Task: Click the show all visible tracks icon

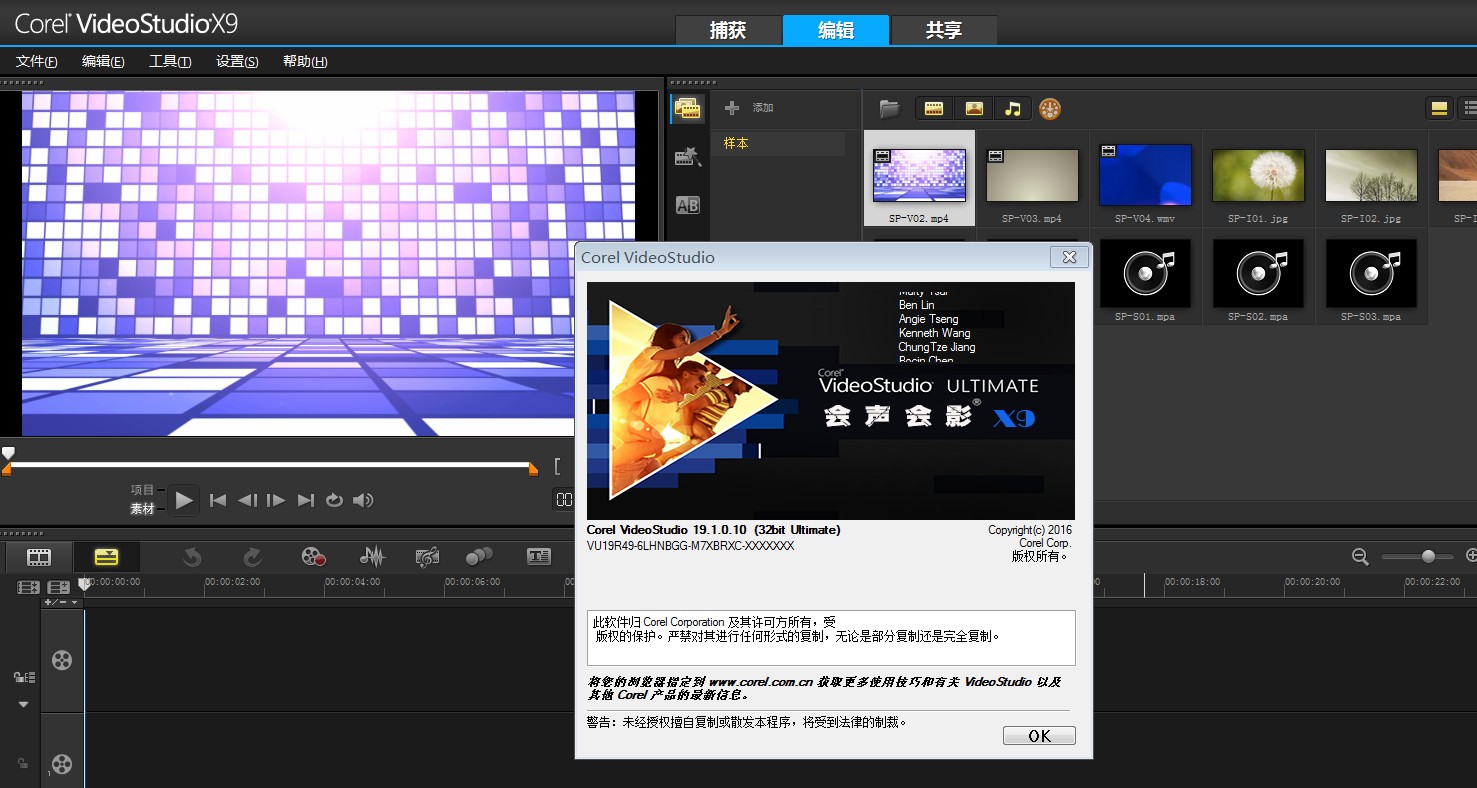Action: [x=29, y=588]
